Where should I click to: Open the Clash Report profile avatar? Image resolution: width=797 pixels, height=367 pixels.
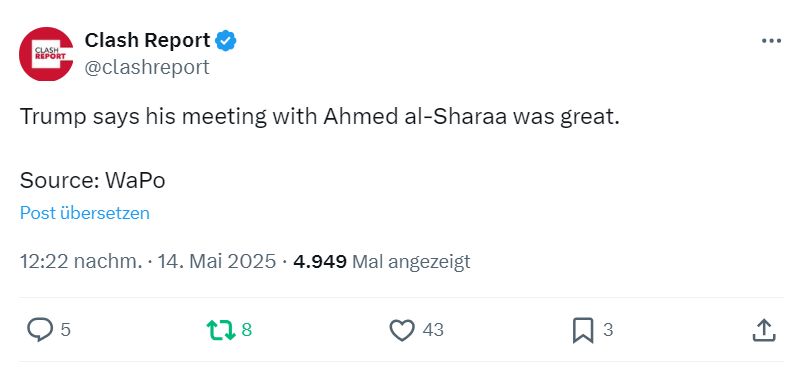[46, 54]
